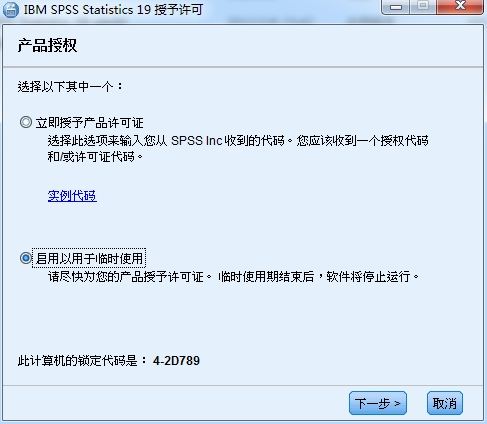Proceed with the 下一步 button
Screen dimensions: 487x424
point(378,403)
